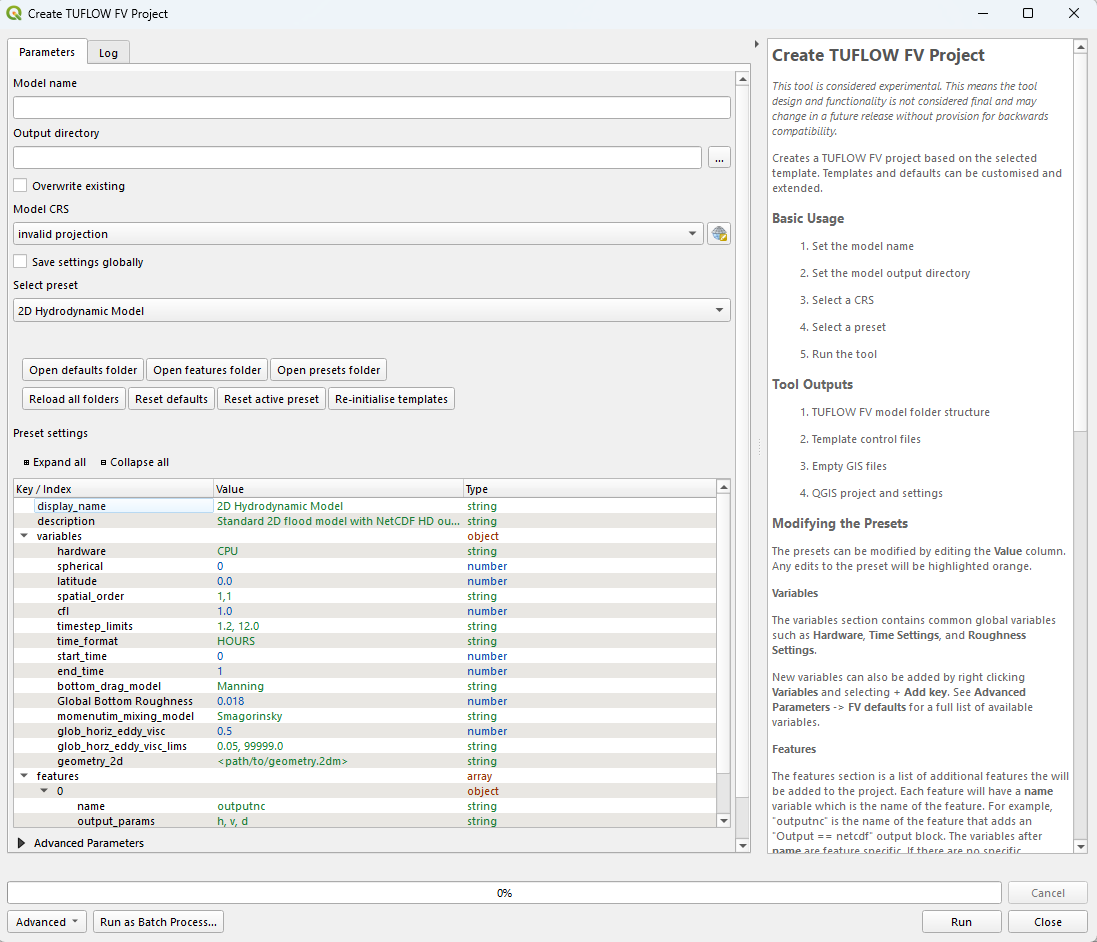Click the Collapse all icon

[104, 463]
